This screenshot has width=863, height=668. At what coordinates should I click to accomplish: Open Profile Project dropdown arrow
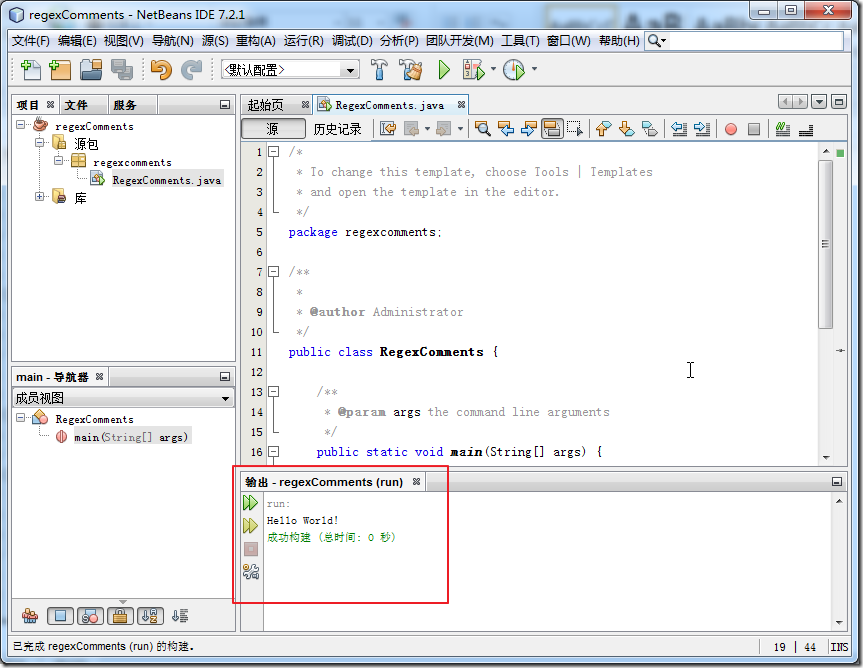[x=534, y=69]
